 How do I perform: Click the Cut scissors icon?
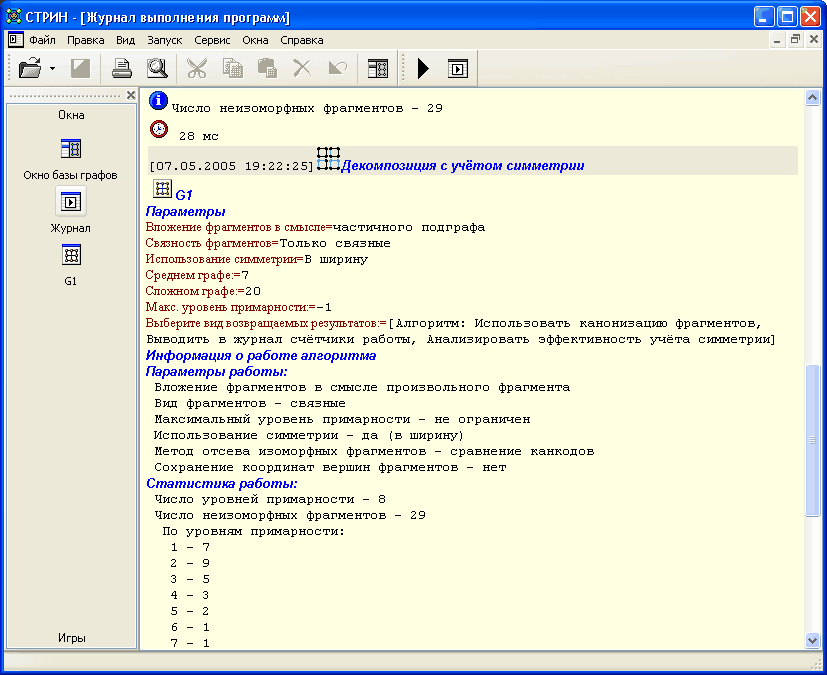coord(197,69)
